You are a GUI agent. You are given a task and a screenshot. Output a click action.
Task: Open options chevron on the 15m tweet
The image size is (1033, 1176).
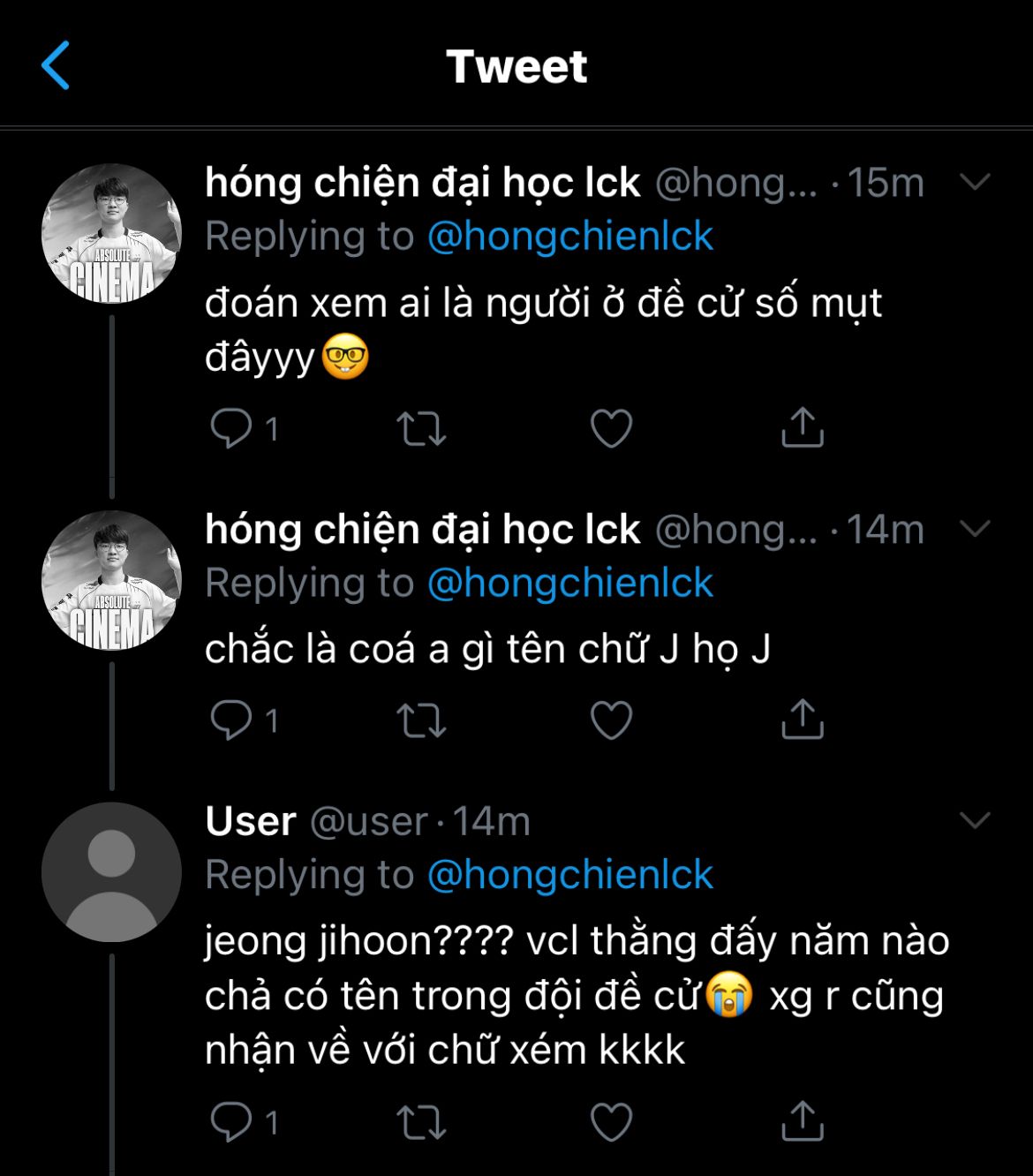(x=975, y=183)
